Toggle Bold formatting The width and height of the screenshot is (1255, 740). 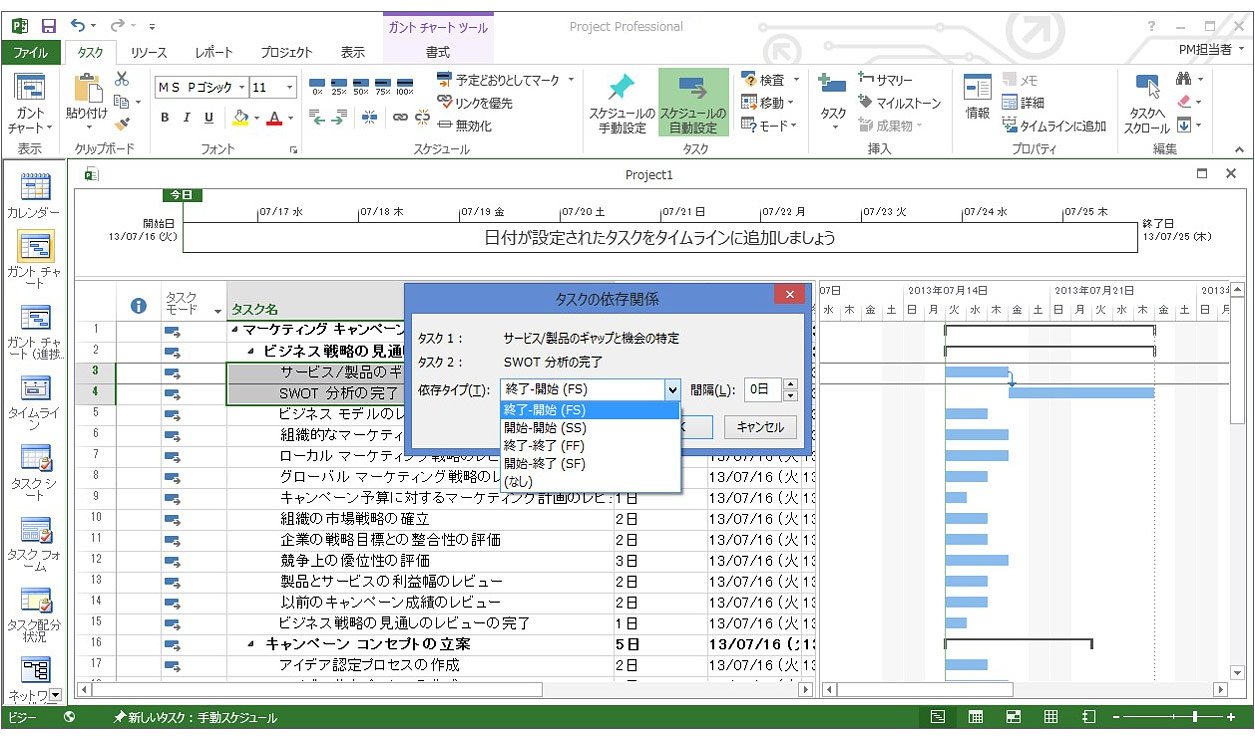(x=165, y=117)
